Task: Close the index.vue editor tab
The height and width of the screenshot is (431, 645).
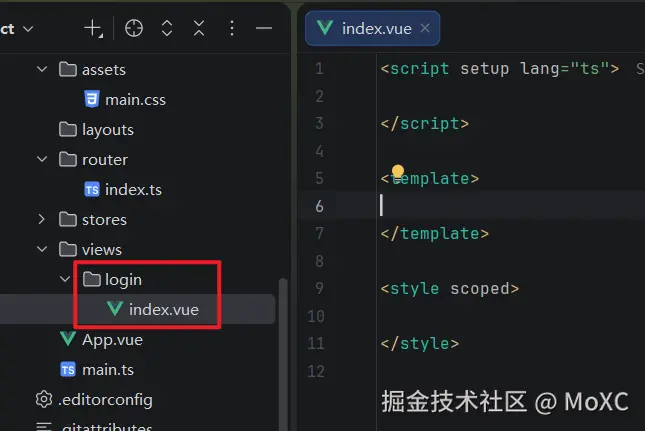Action: pyautogui.click(x=425, y=28)
